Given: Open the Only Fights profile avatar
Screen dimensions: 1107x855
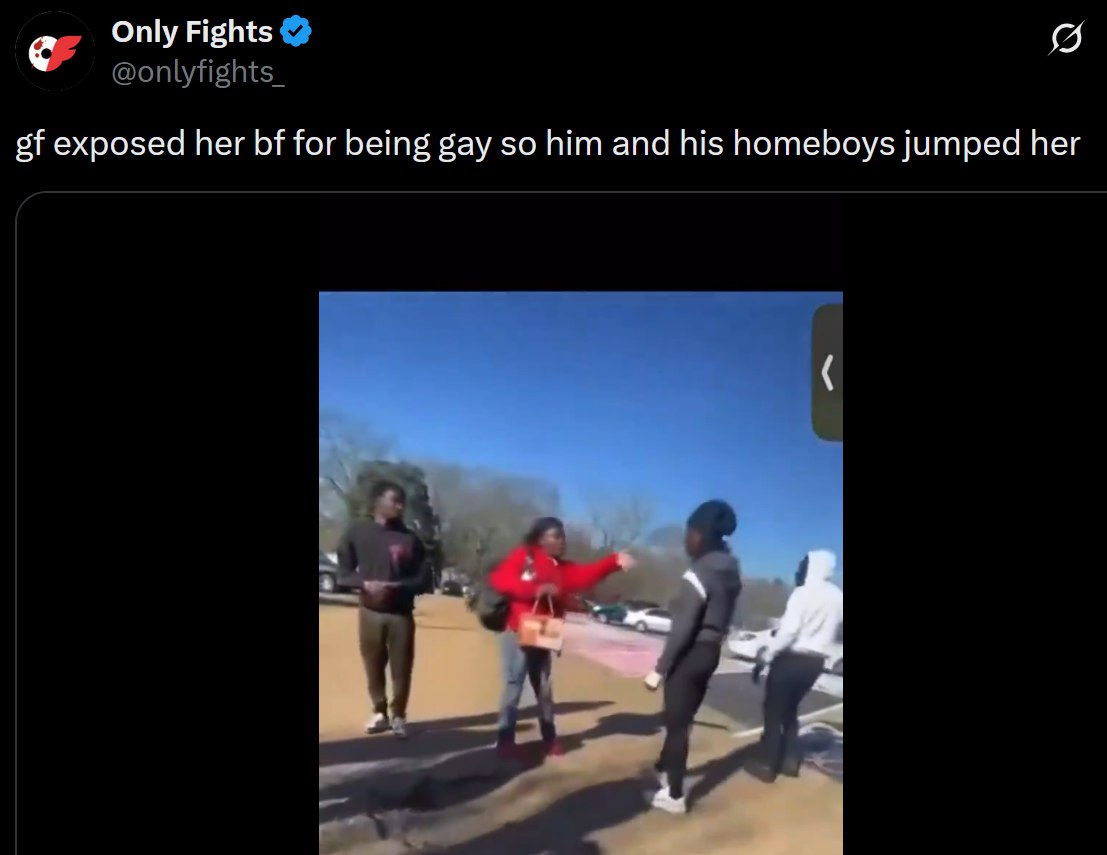Looking at the screenshot, I should 55,52.
